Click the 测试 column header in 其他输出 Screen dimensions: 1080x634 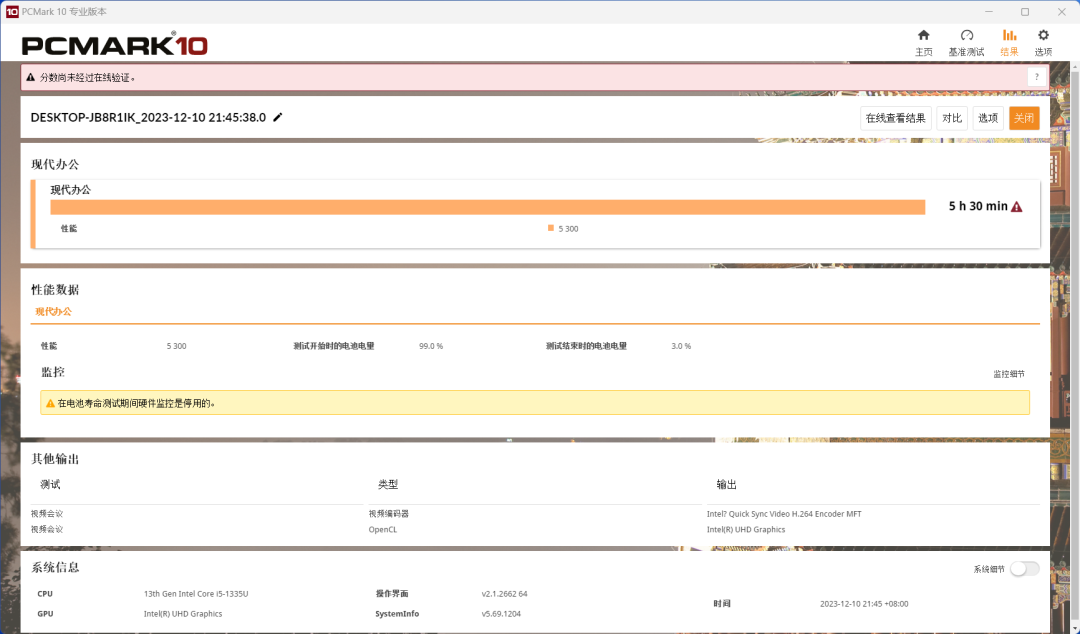click(50, 484)
